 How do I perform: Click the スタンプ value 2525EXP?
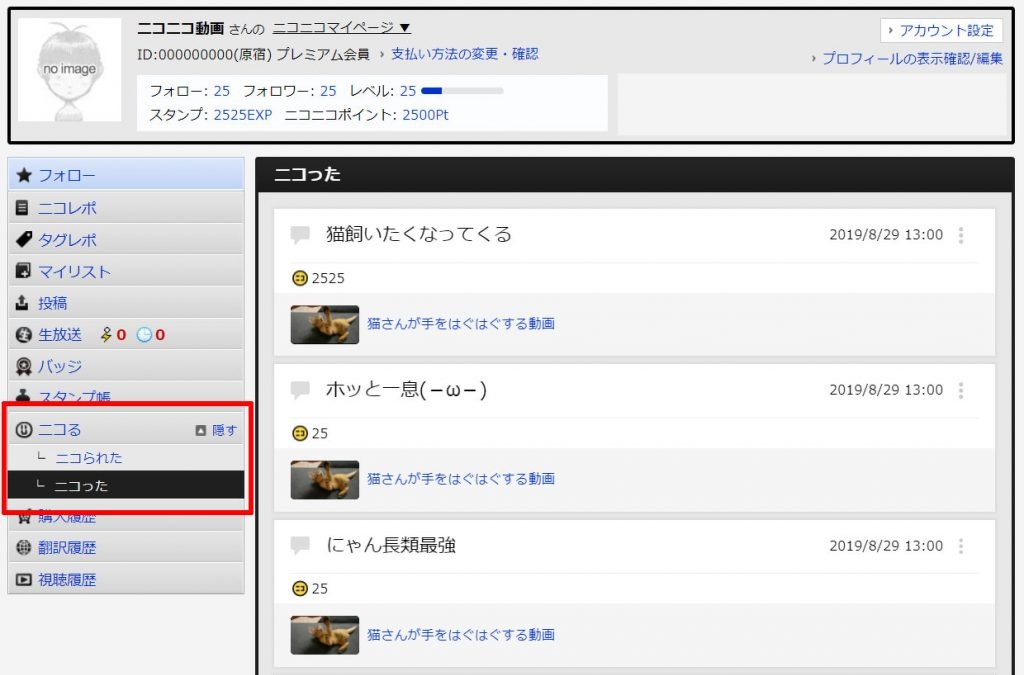tap(242, 115)
